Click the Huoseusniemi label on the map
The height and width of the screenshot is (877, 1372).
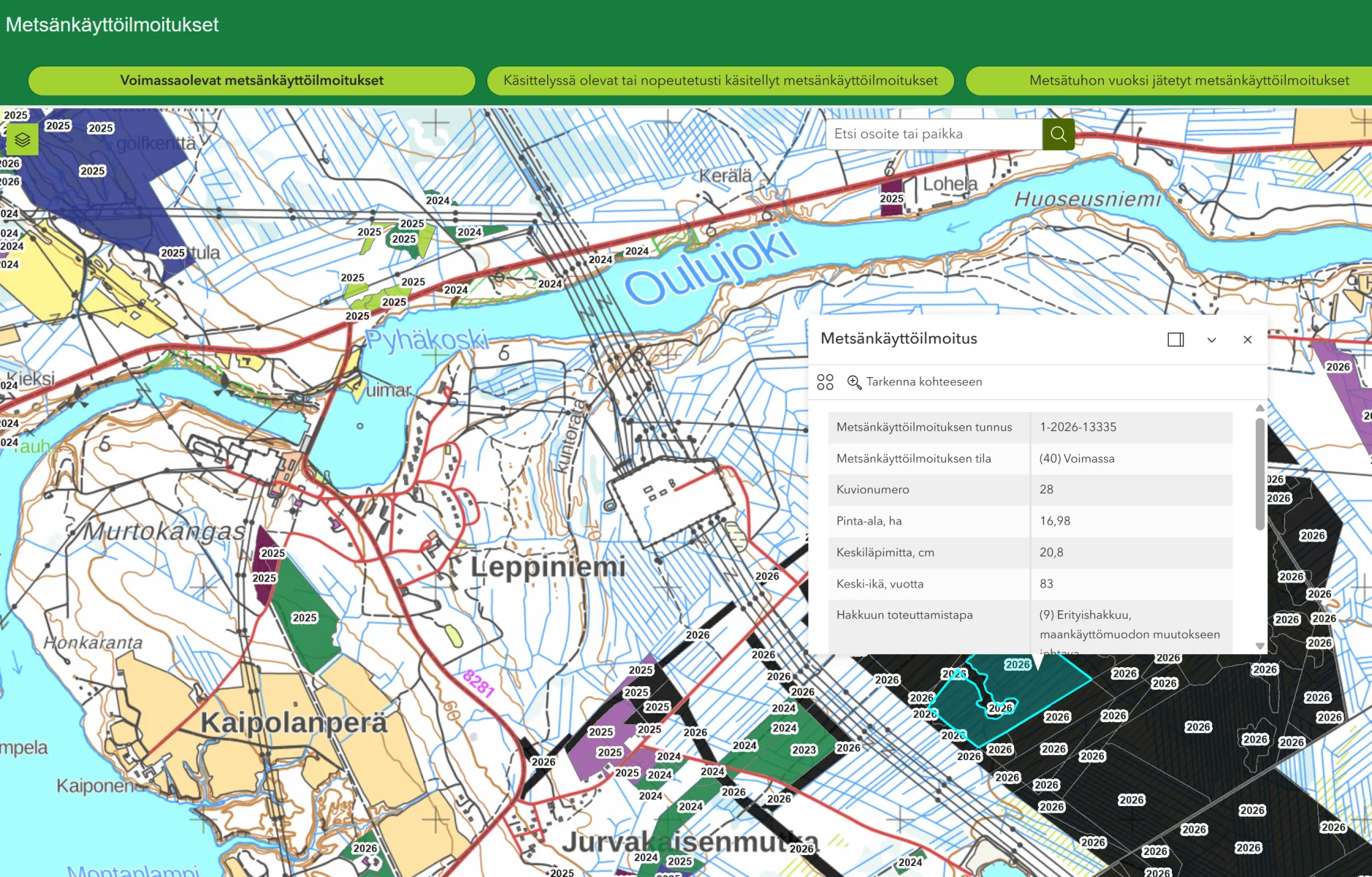(1087, 199)
